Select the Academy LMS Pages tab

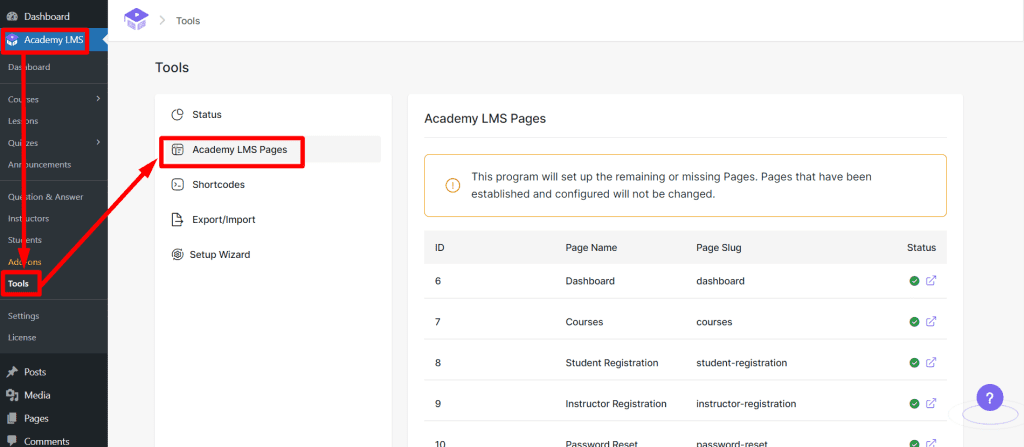click(272, 150)
